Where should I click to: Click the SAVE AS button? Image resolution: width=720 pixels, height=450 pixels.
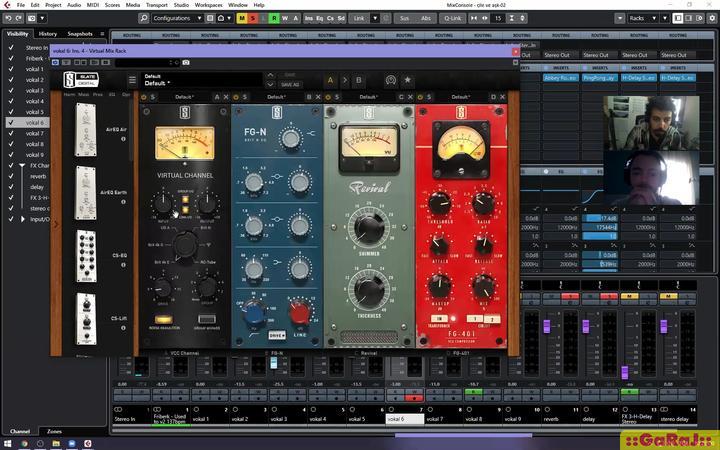point(290,85)
